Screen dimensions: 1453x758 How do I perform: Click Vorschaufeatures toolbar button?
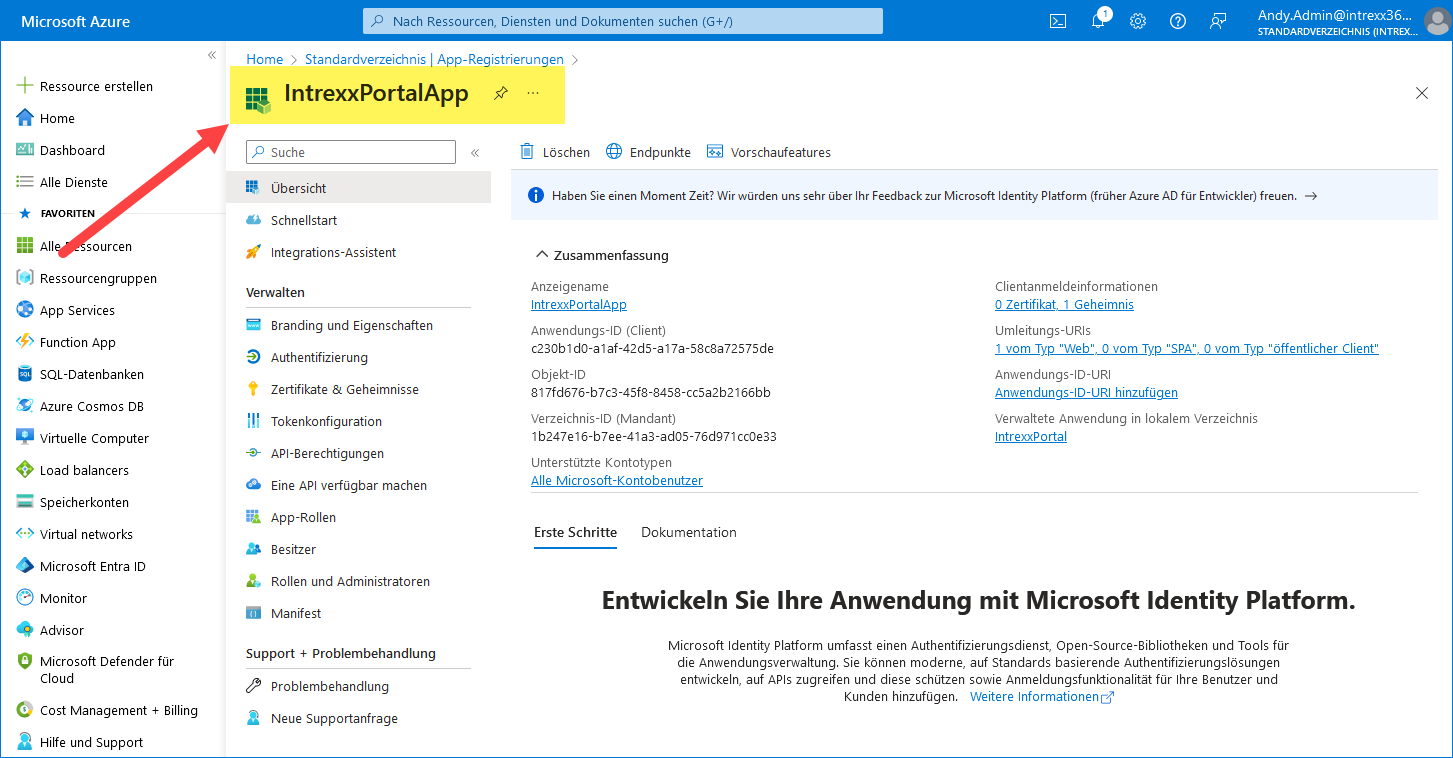(x=768, y=152)
